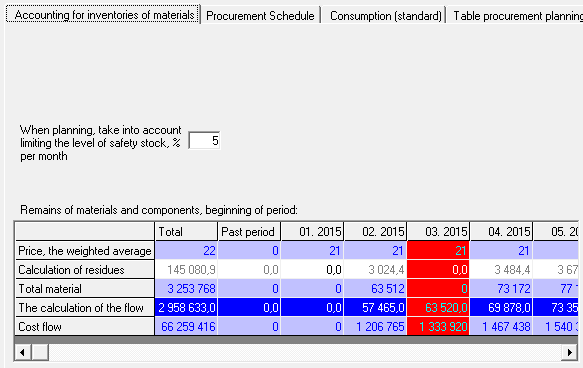The image size is (583, 368).
Task: Select cost flow cell 1 206 765
Action: point(375,326)
